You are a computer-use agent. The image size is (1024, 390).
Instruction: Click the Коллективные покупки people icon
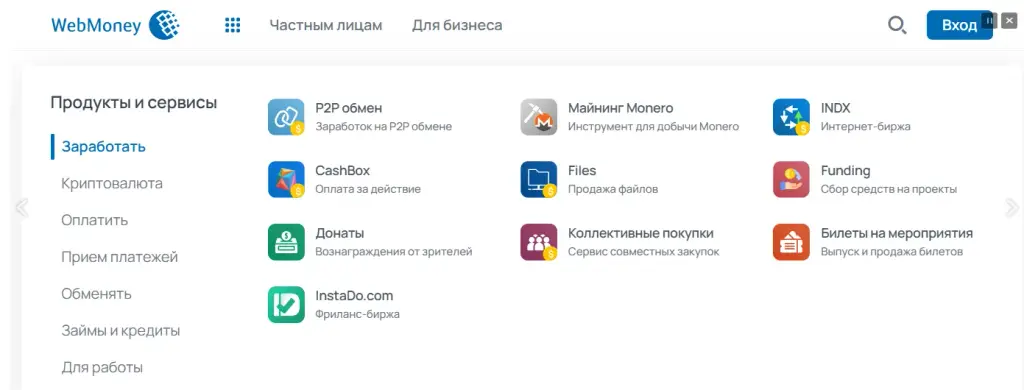[539, 242]
